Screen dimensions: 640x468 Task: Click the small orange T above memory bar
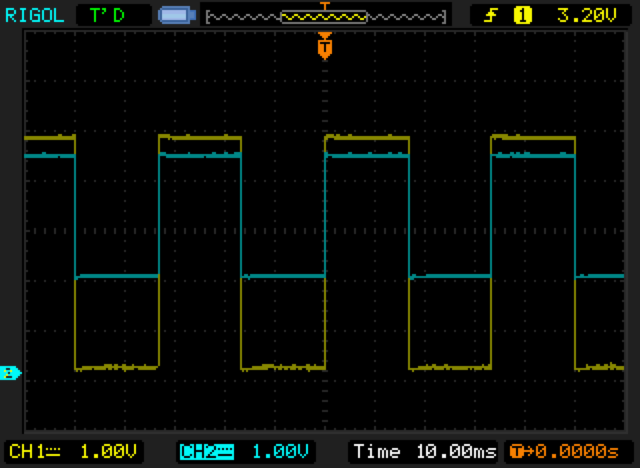tap(324, 6)
